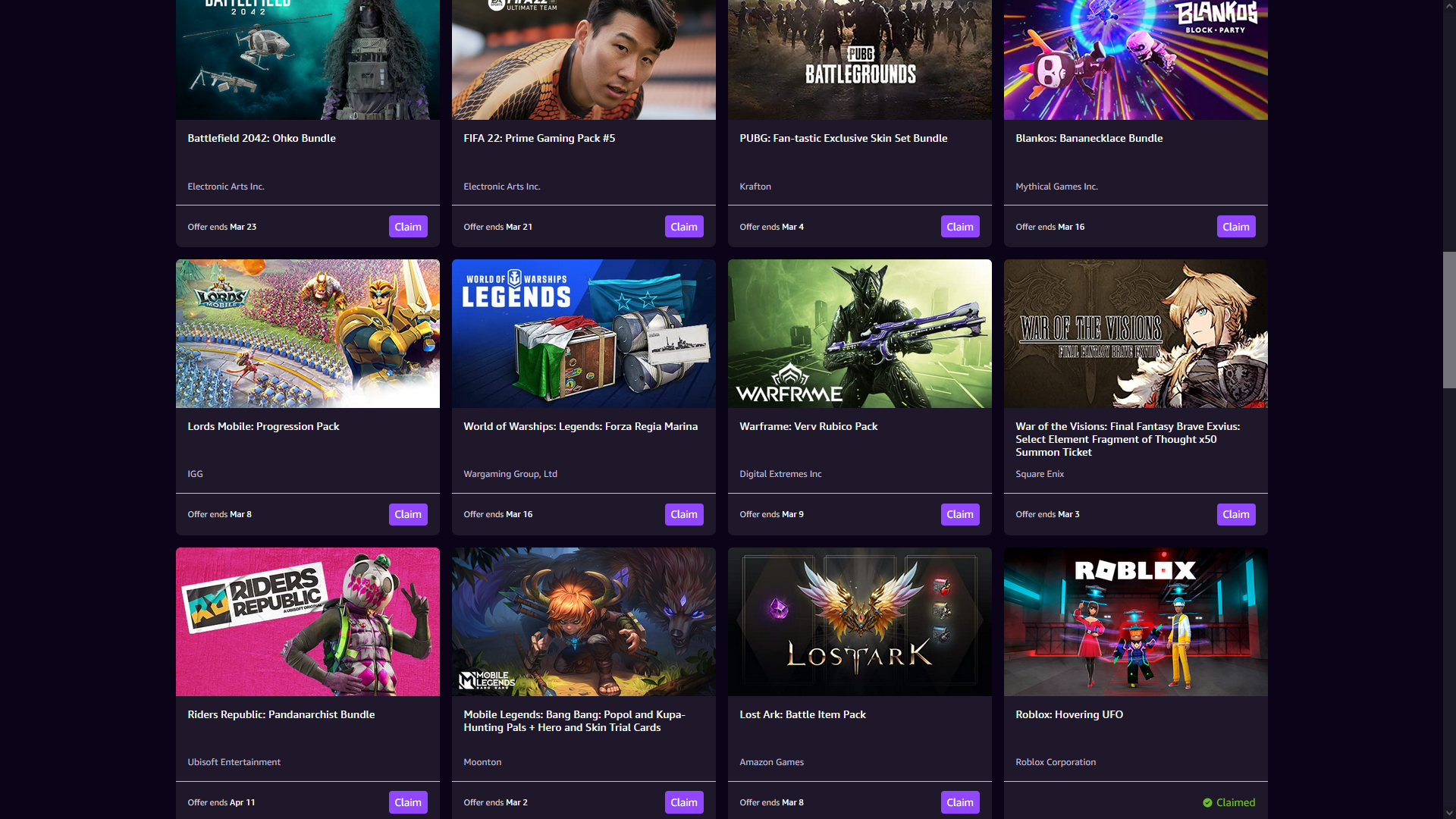Open the World of Warships Legends cover image
1456x819 pixels.
[584, 334]
